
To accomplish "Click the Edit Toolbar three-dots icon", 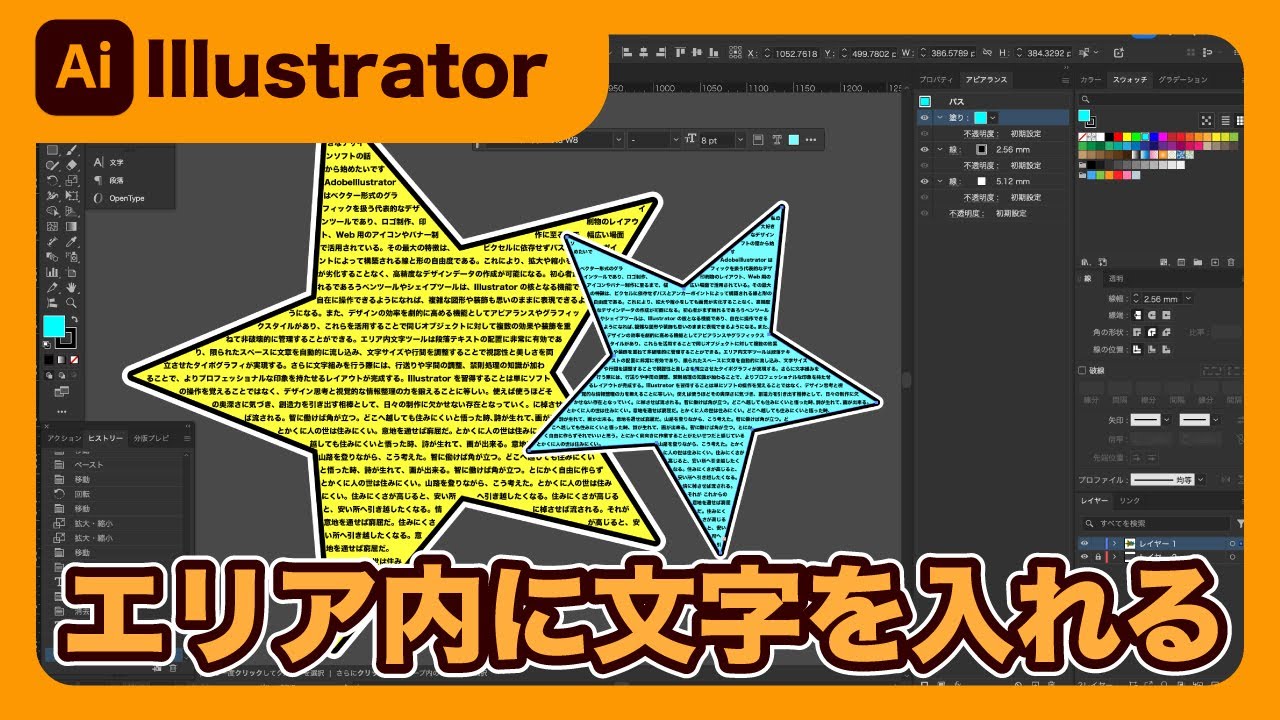I will 62,411.
